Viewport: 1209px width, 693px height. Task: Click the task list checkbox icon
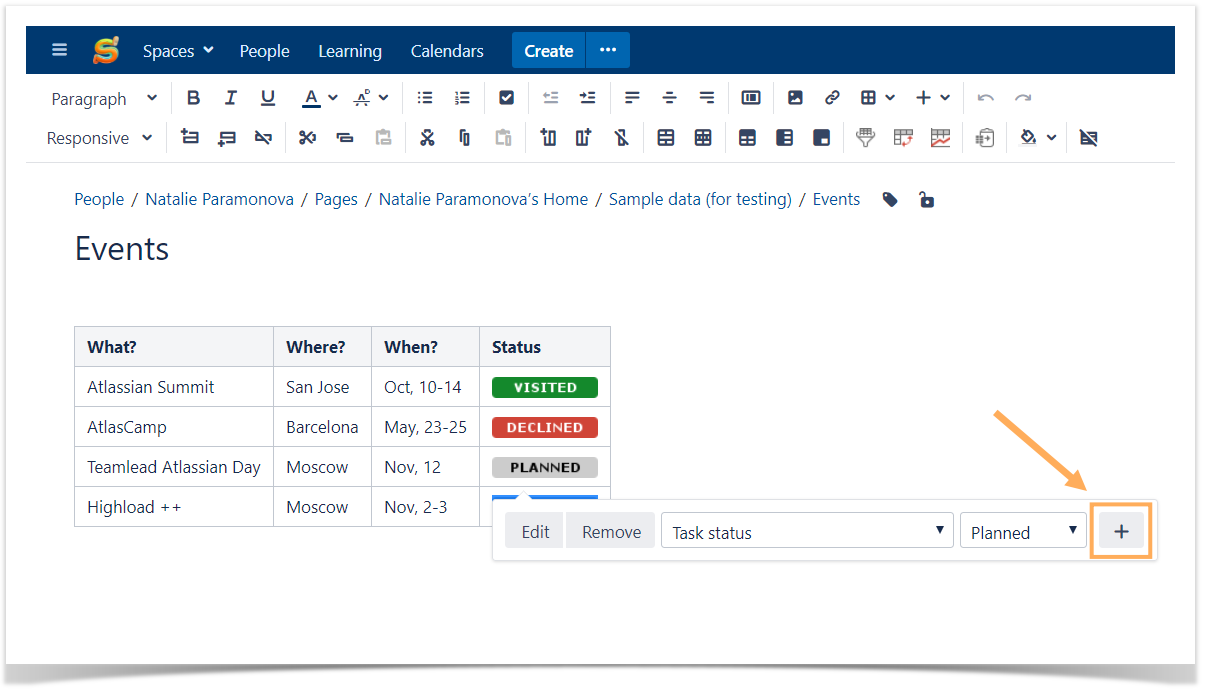point(506,98)
